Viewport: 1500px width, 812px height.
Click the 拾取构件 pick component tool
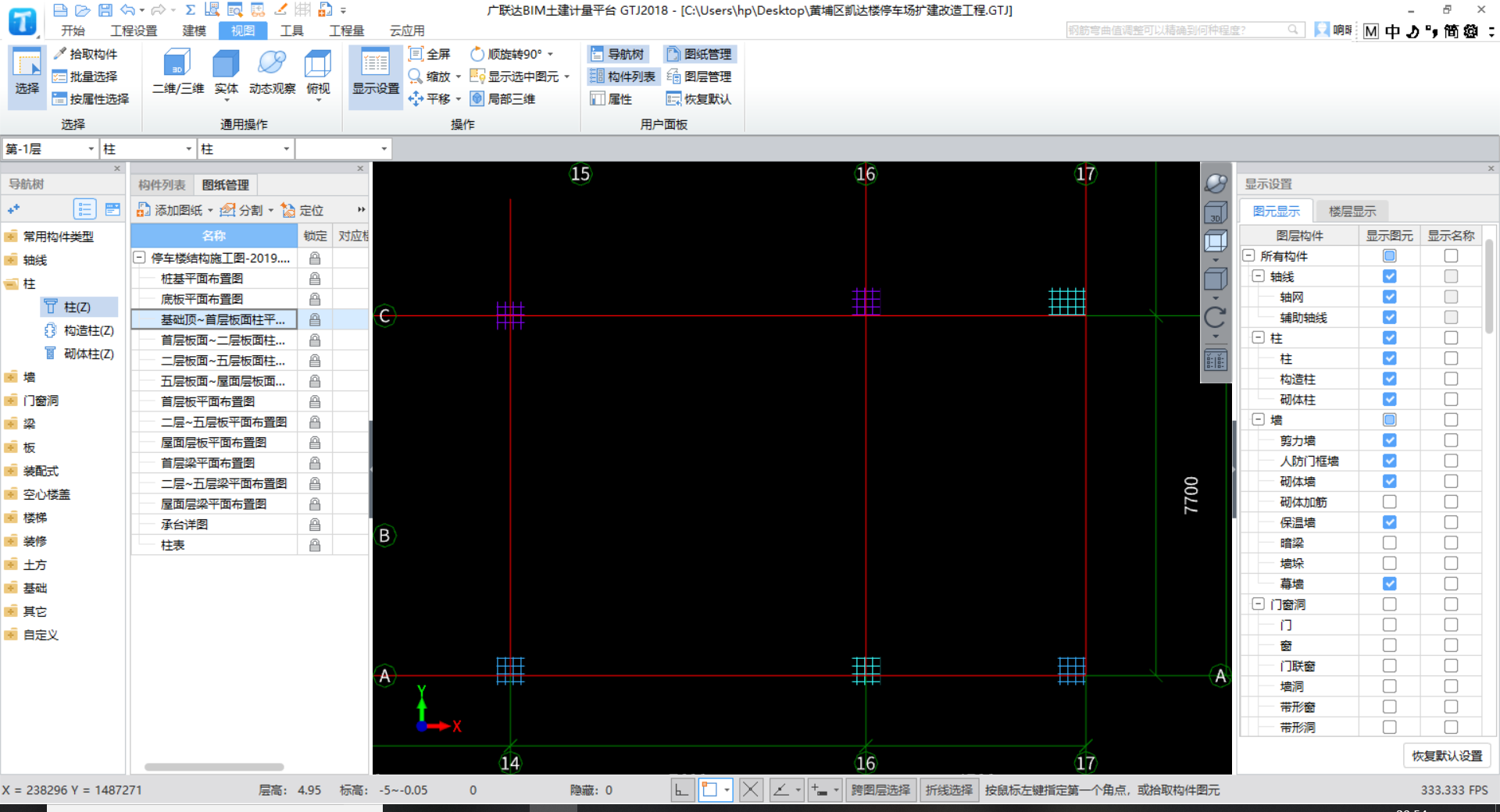click(x=85, y=54)
